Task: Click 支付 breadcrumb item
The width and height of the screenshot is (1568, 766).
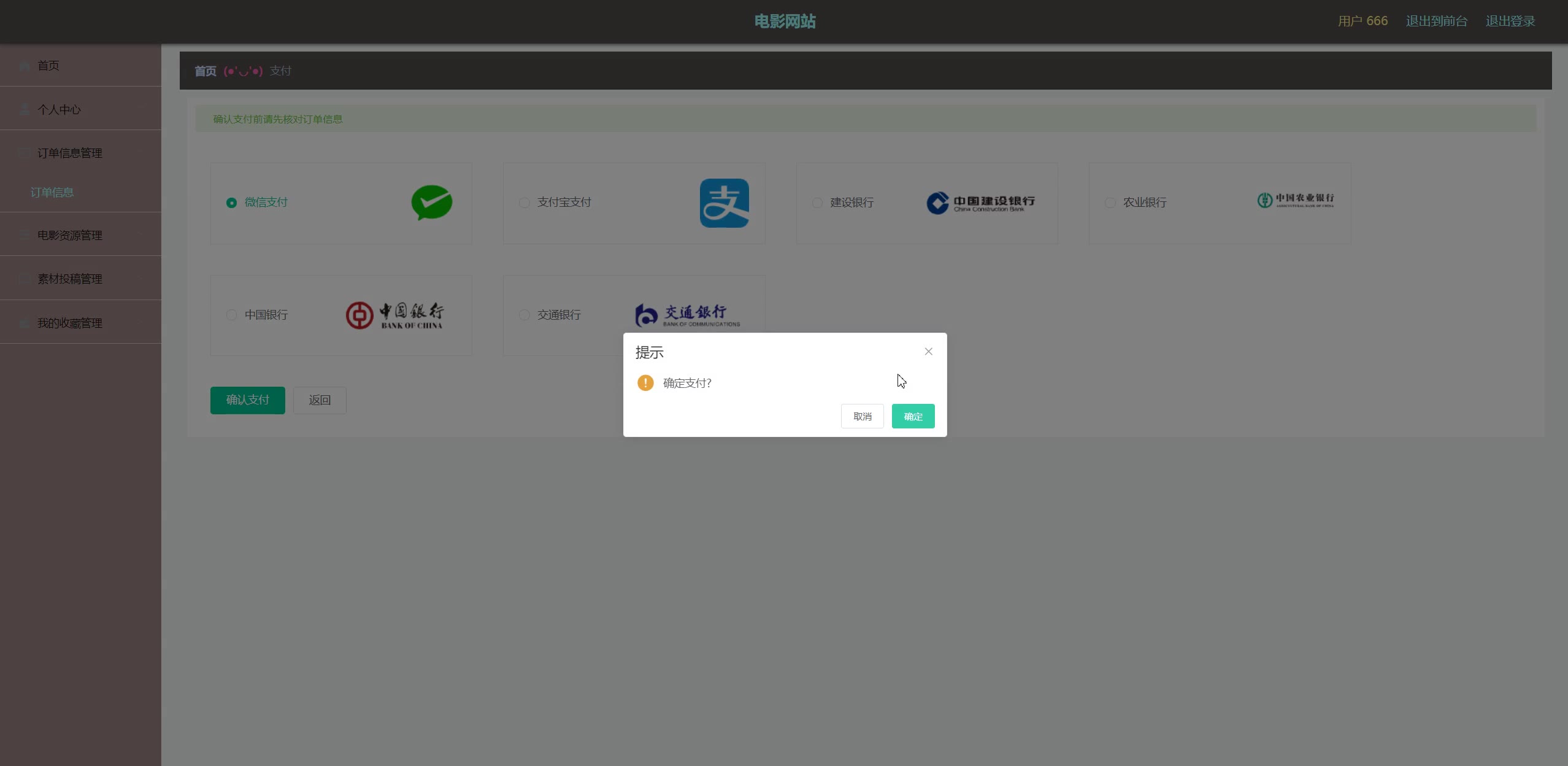Action: point(280,71)
